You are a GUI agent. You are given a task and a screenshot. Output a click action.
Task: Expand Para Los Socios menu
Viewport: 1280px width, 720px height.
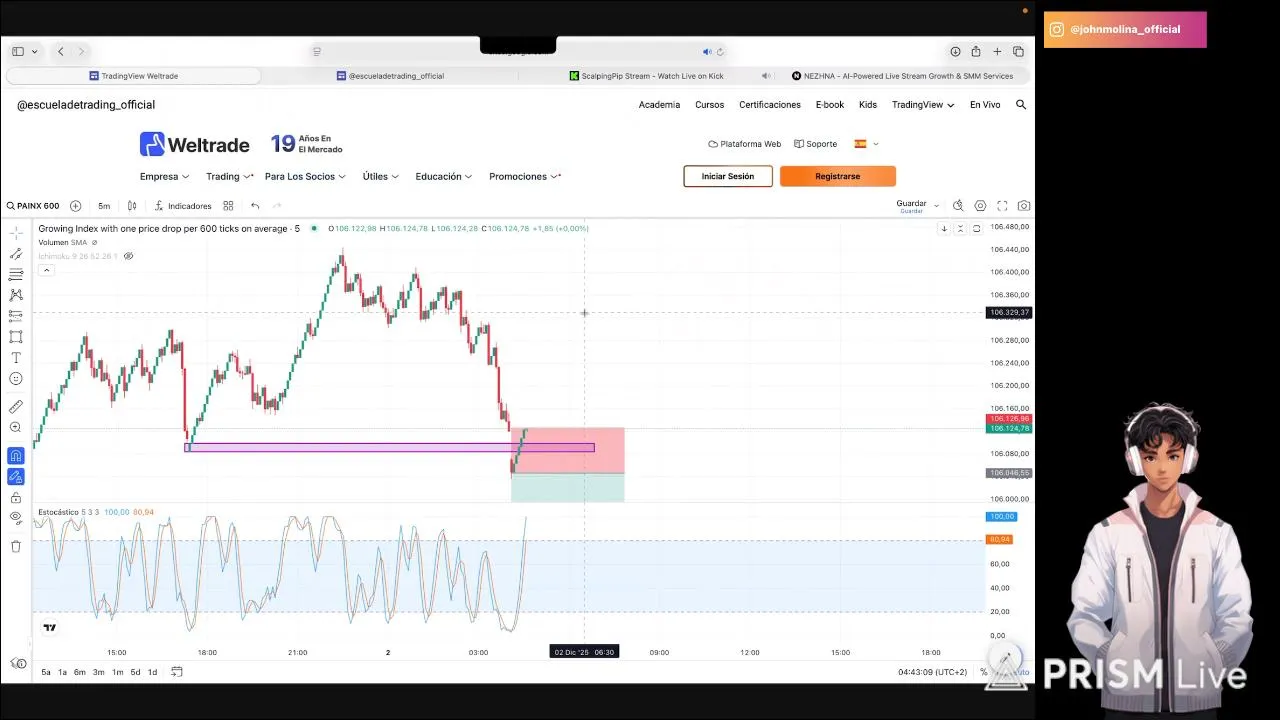click(x=305, y=177)
